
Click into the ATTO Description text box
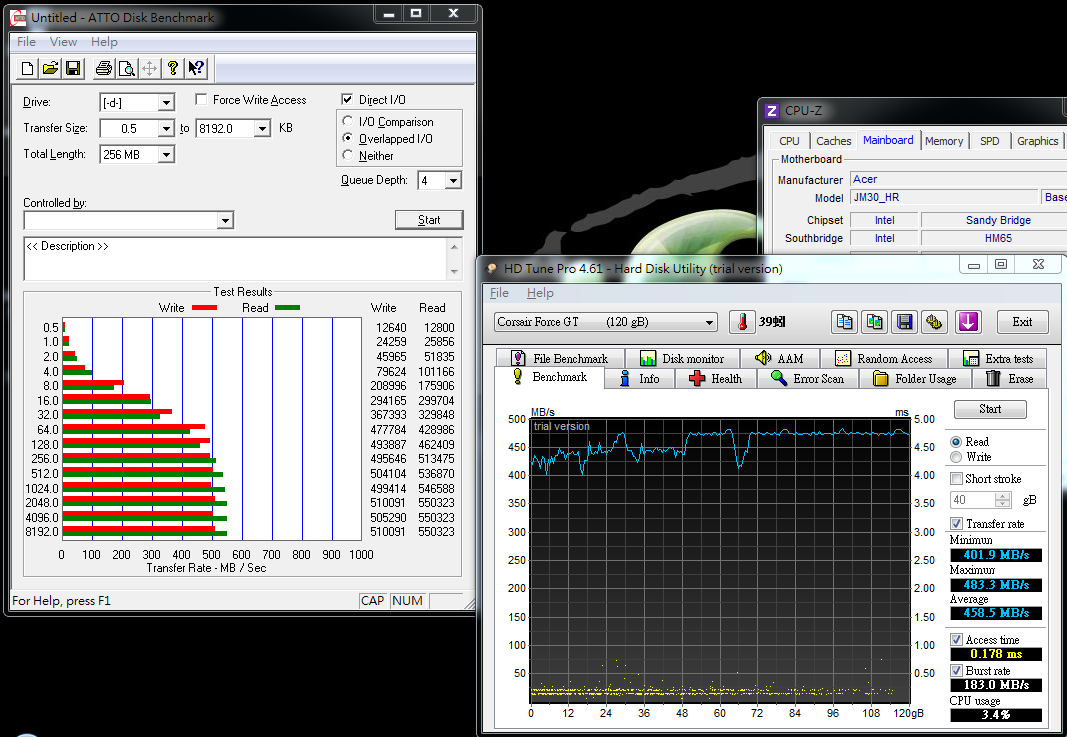236,259
